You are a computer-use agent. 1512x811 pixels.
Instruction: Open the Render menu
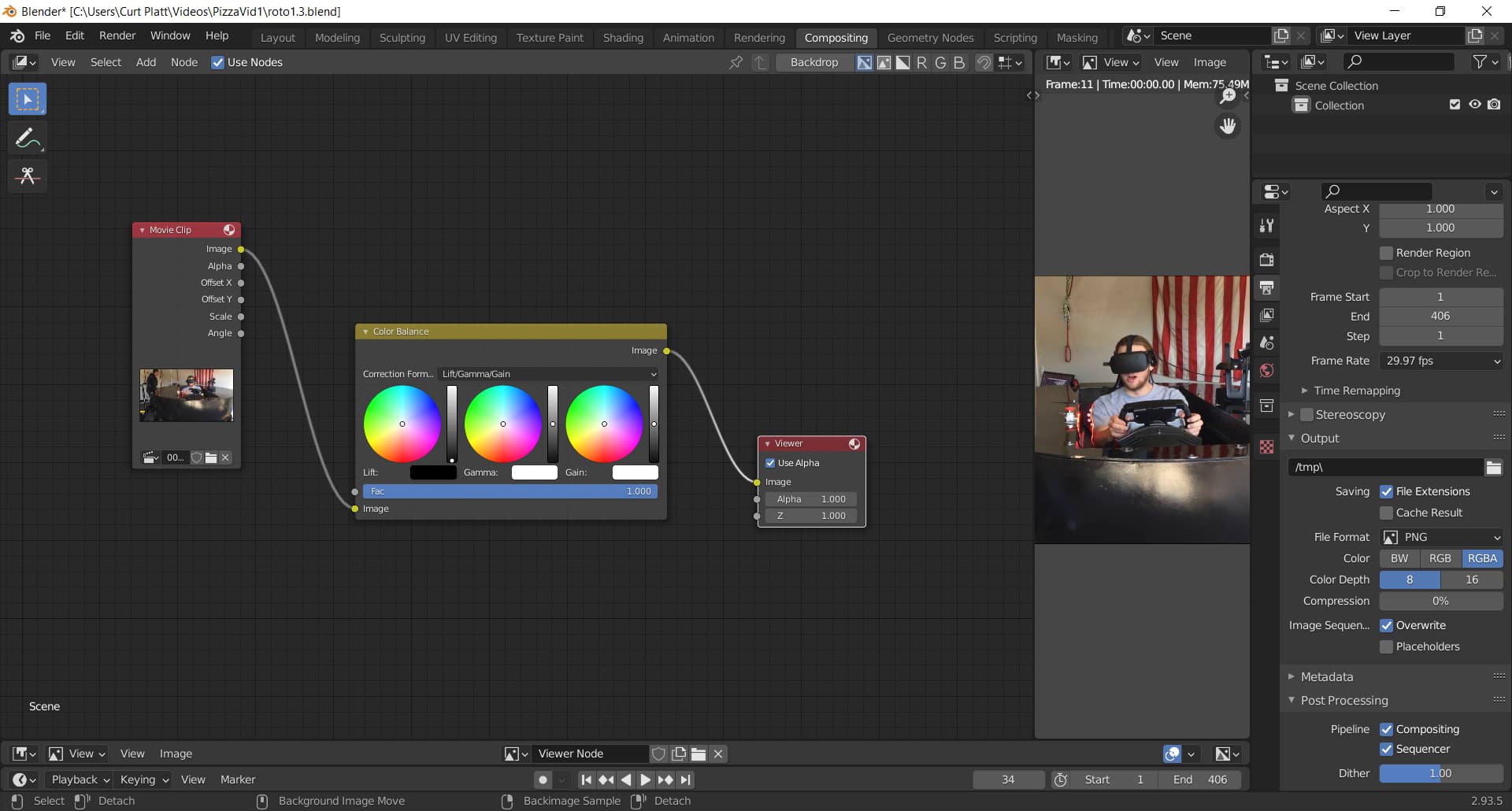[x=117, y=35]
